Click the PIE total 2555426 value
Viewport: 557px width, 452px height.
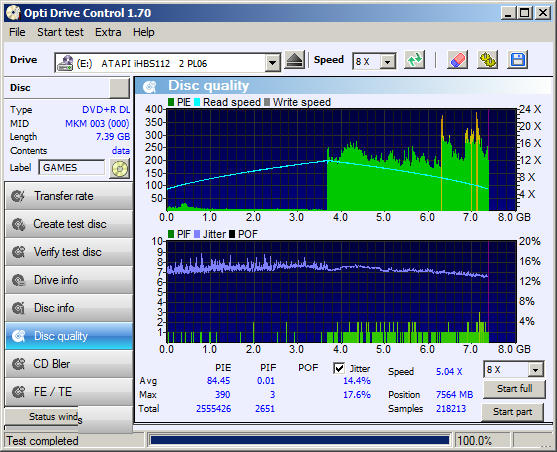pyautogui.click(x=213, y=409)
